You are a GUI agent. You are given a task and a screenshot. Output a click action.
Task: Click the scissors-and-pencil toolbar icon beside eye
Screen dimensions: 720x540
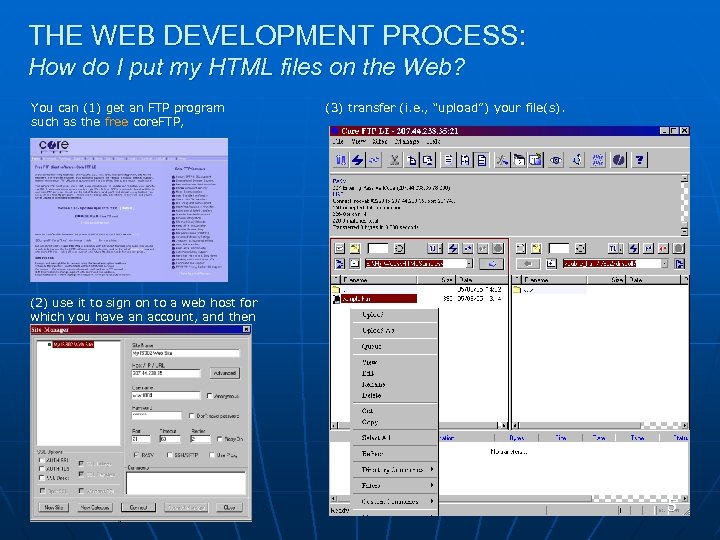tap(501, 160)
